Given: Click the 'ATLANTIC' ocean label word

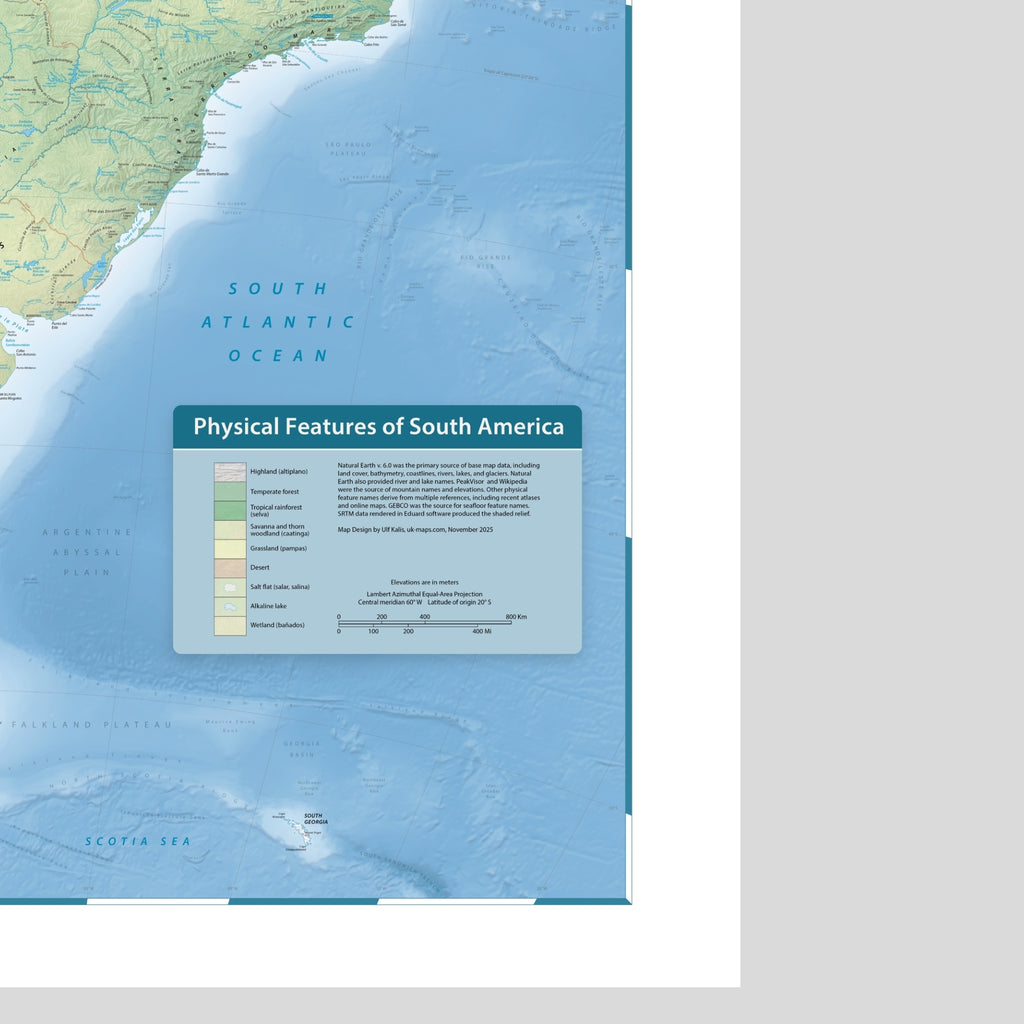Looking at the screenshot, I should pos(278,322).
